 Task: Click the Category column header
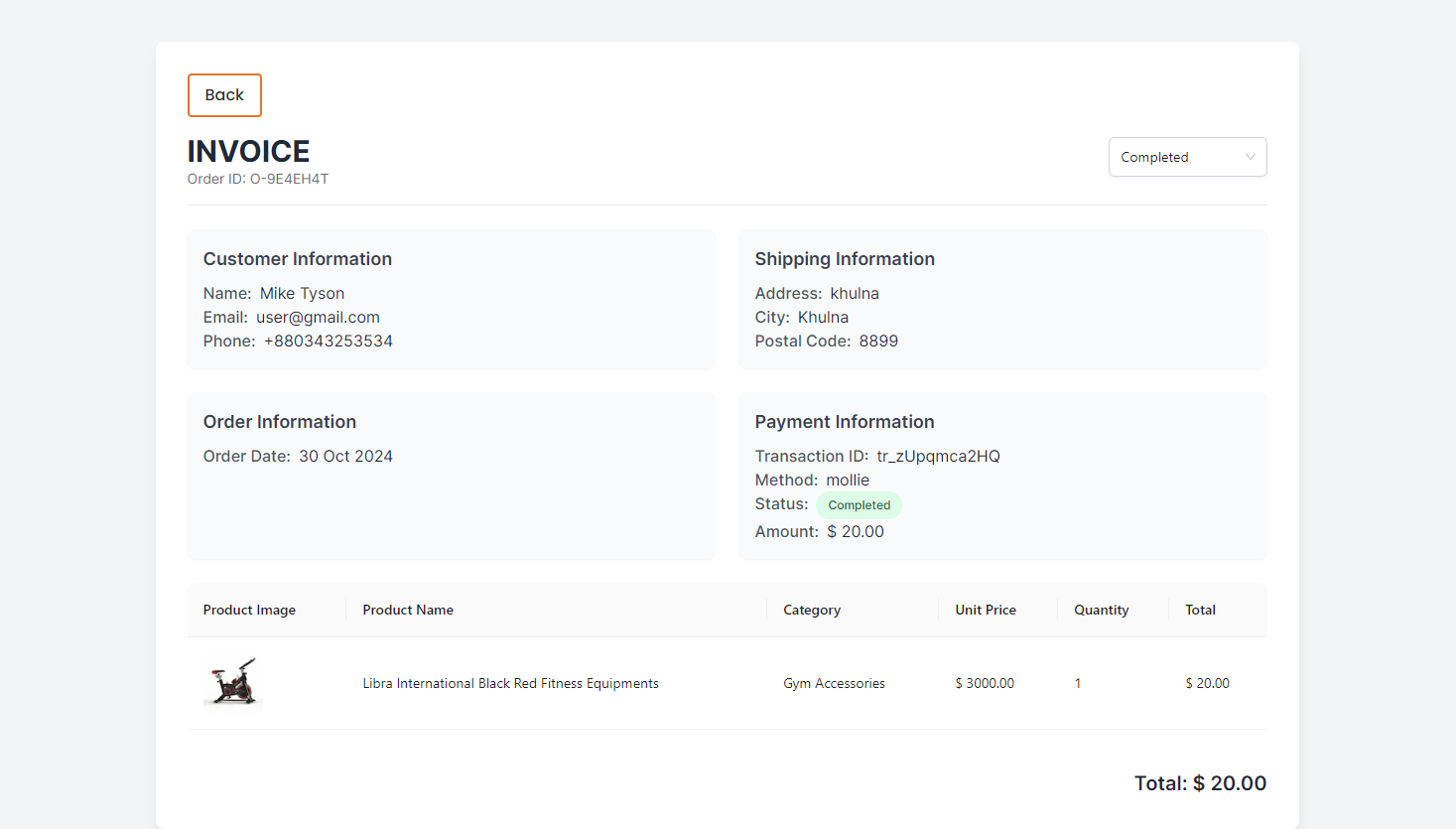click(x=811, y=611)
